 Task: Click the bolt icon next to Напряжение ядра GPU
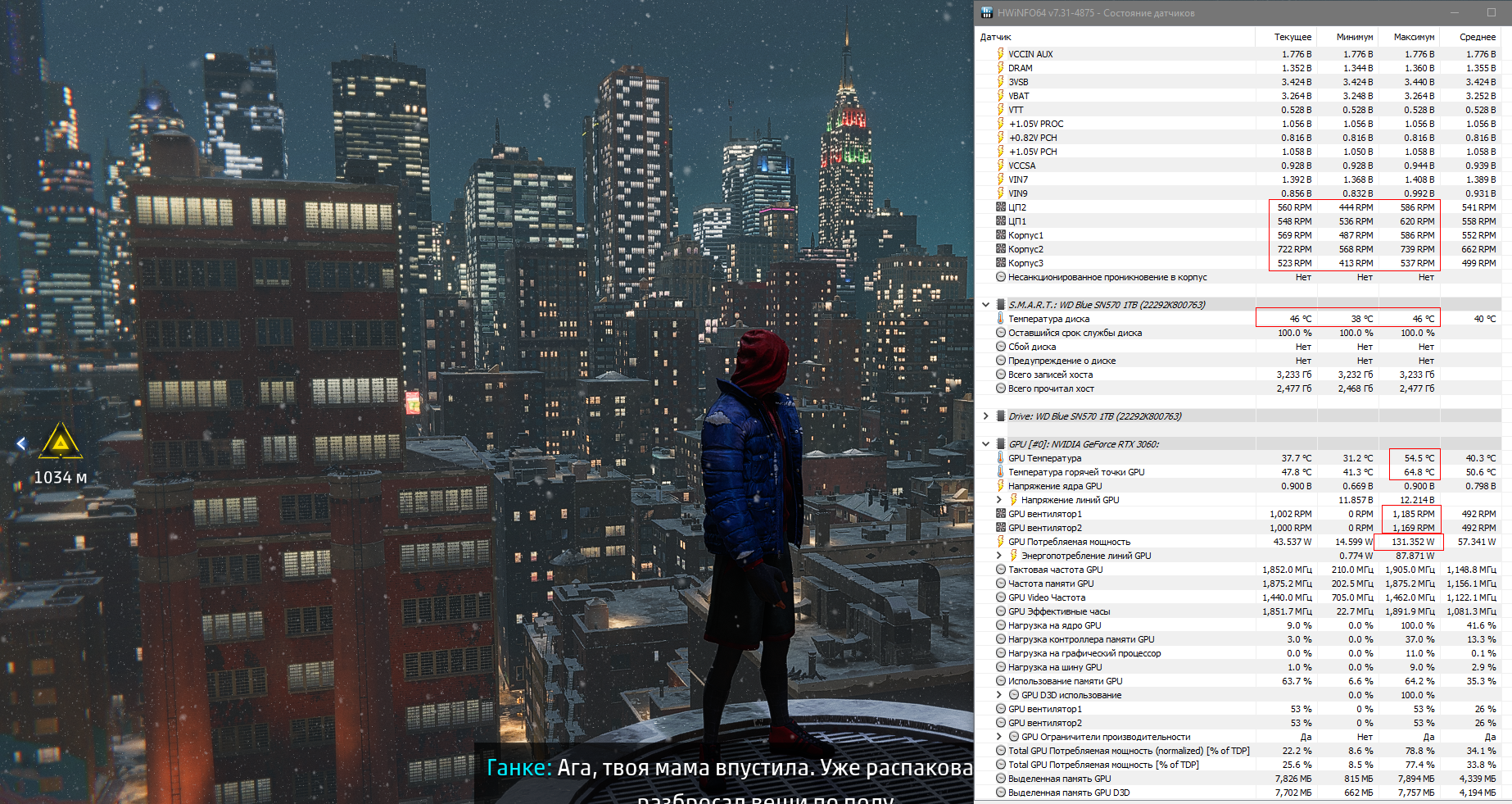[1000, 486]
